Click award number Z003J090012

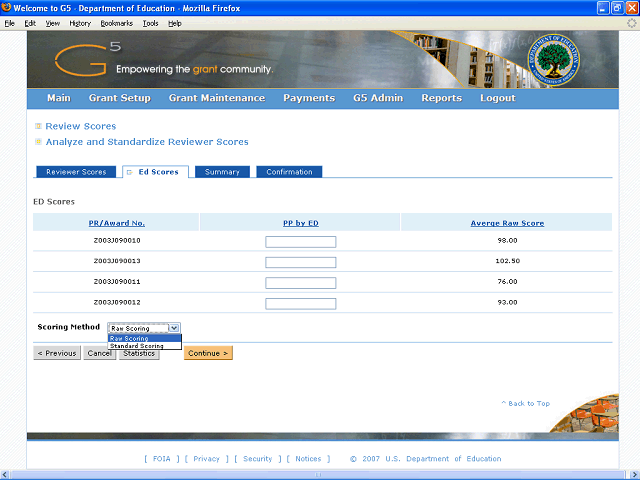coord(117,302)
